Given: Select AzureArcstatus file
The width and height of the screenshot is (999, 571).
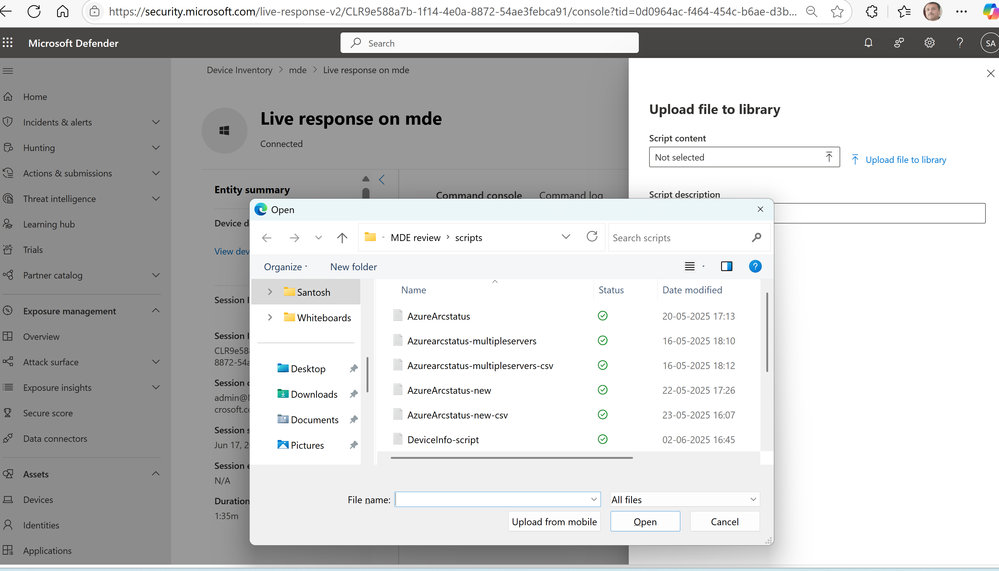Looking at the screenshot, I should (438, 316).
